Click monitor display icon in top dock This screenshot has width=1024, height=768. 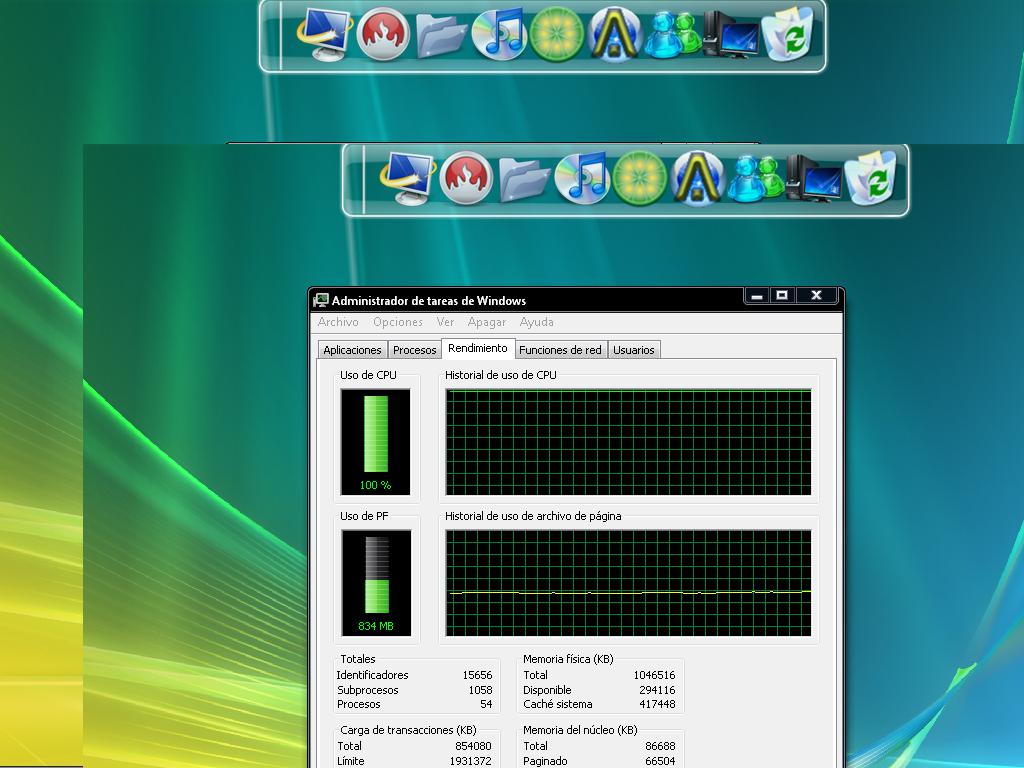(324, 35)
